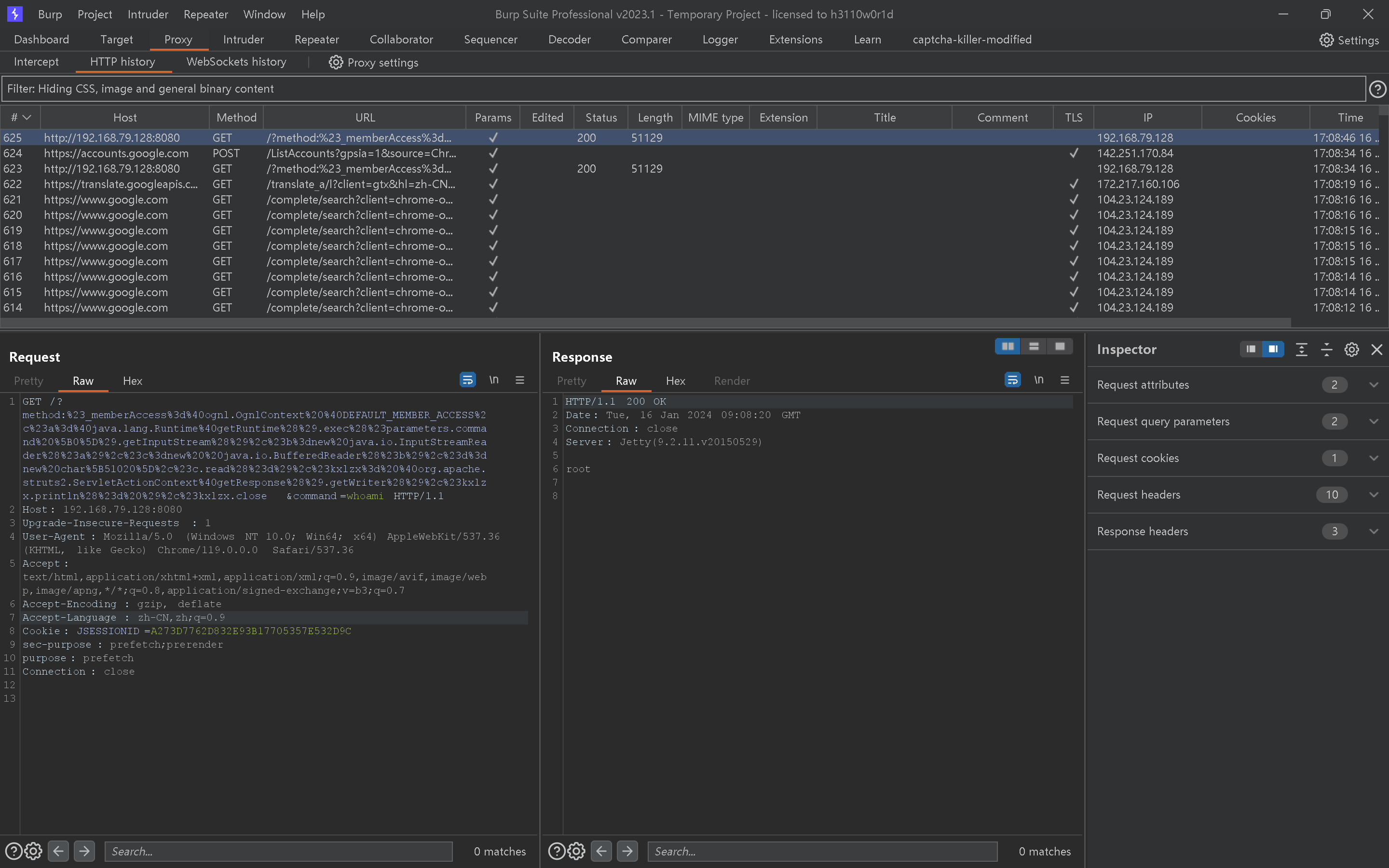1389x868 pixels.
Task: Go to previous Response search match
Action: [x=601, y=851]
